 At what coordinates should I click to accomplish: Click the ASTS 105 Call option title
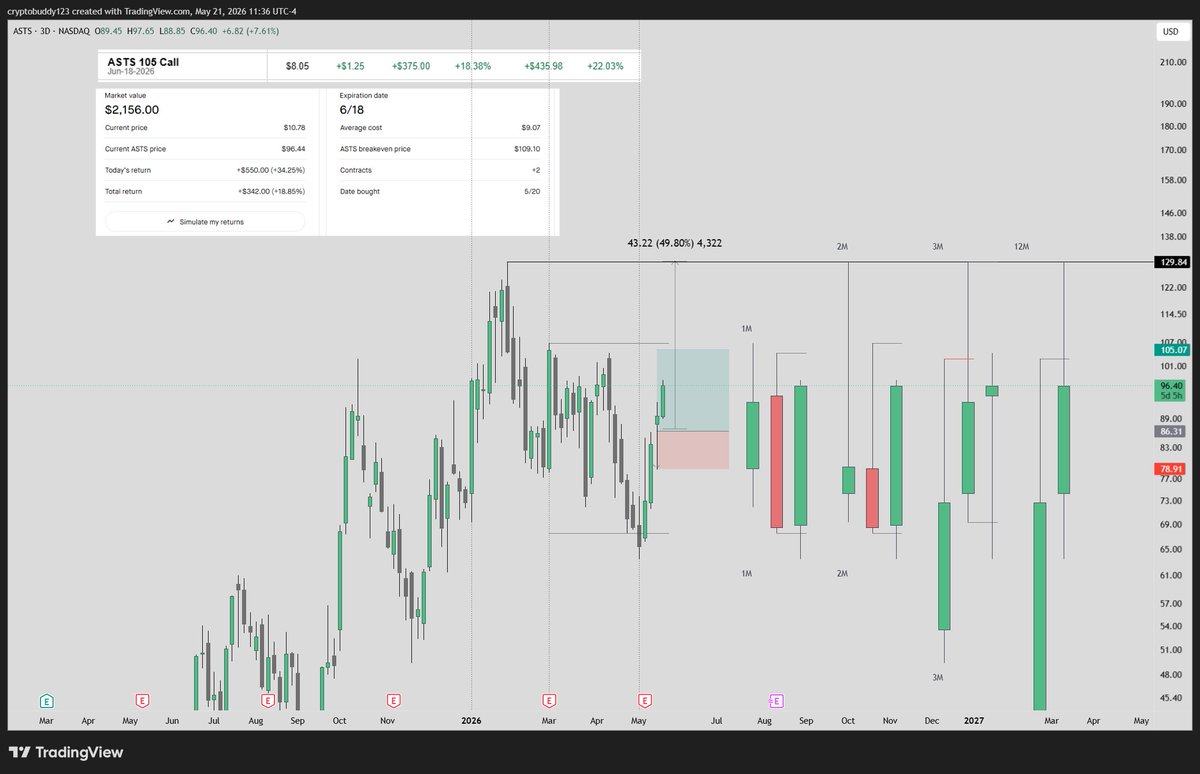143,62
